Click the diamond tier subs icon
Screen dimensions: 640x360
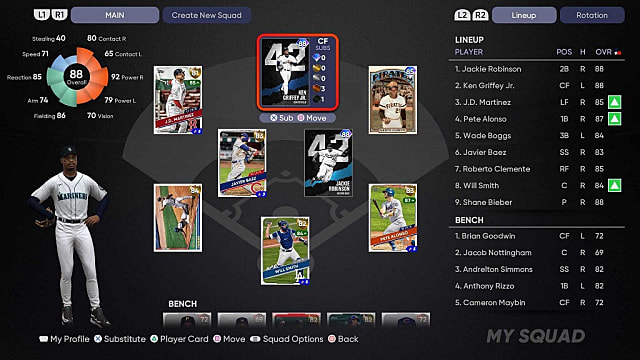[317, 58]
